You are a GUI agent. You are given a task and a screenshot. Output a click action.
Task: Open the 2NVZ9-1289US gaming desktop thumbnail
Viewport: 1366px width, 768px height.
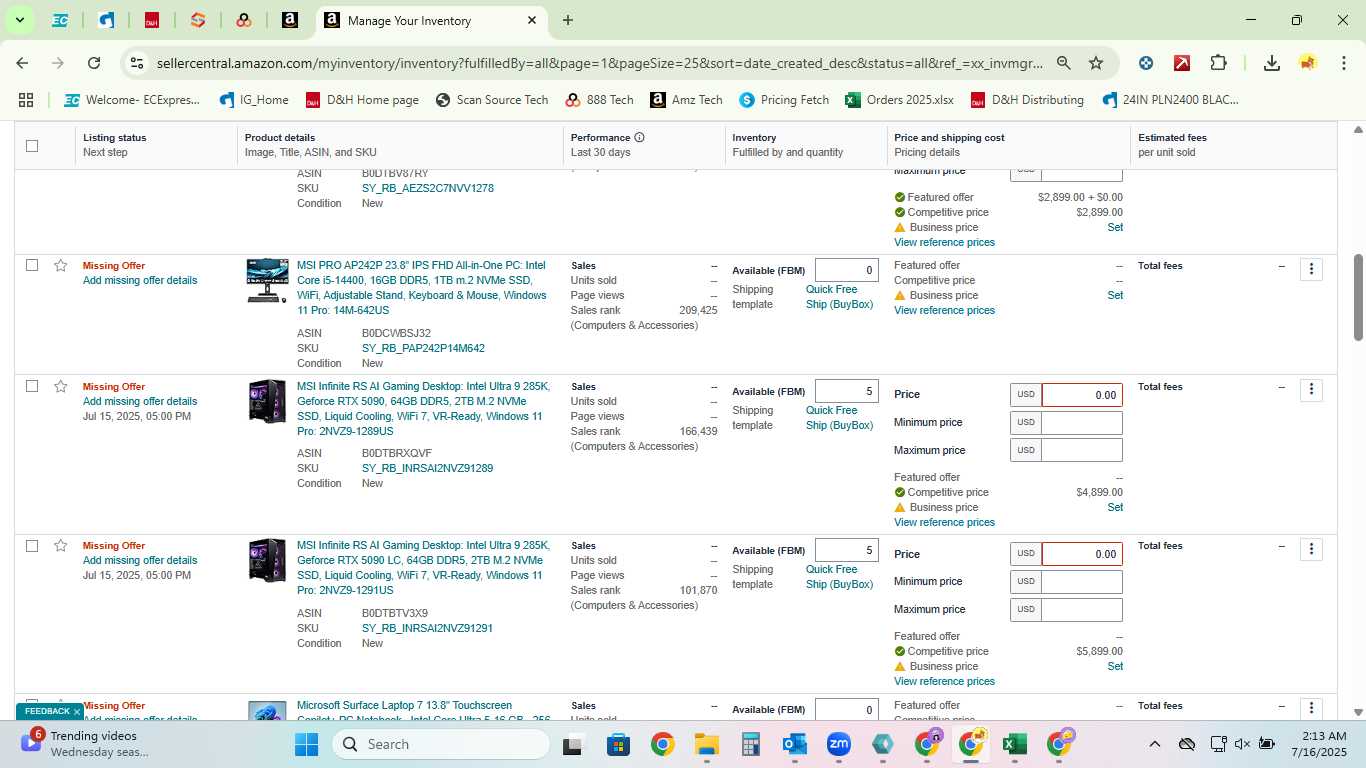(267, 401)
